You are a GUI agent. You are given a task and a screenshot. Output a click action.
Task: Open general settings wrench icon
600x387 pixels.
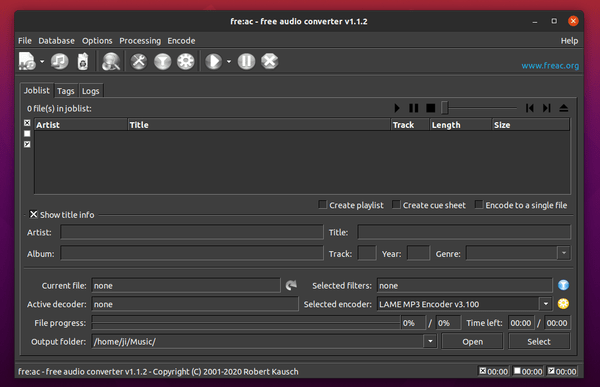click(139, 61)
